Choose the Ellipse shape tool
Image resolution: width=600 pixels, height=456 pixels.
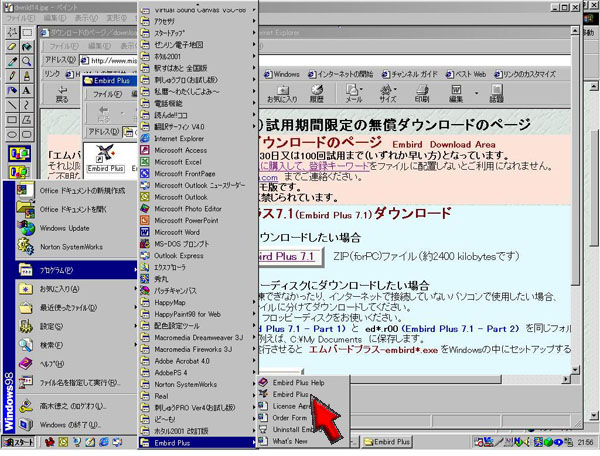click(12, 134)
